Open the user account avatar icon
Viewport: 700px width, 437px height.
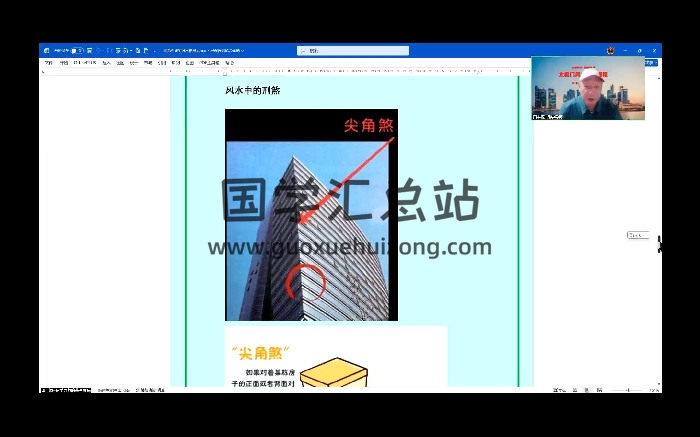(x=609, y=49)
